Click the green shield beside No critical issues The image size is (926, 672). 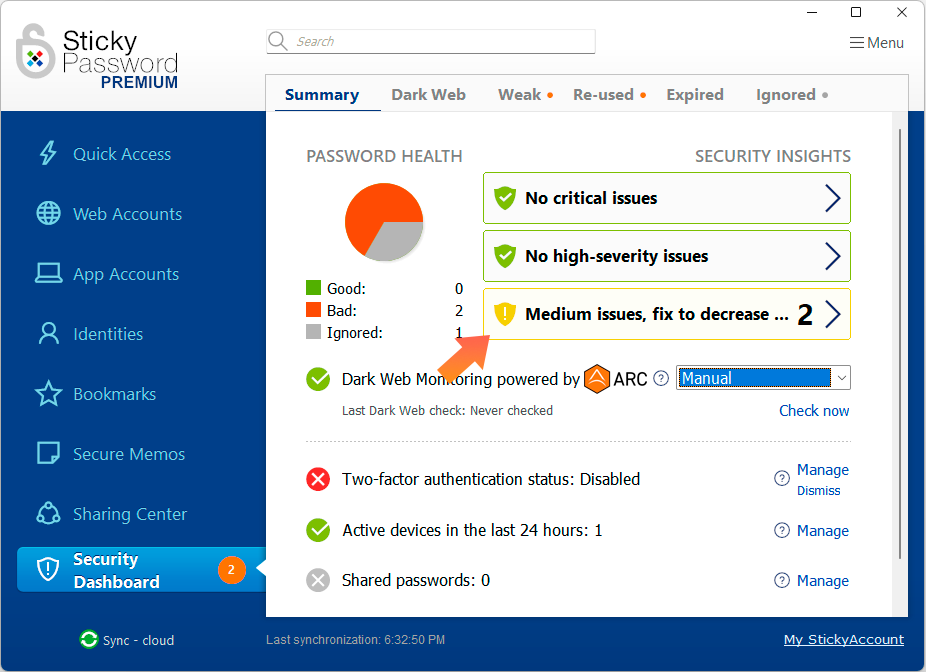coord(505,198)
